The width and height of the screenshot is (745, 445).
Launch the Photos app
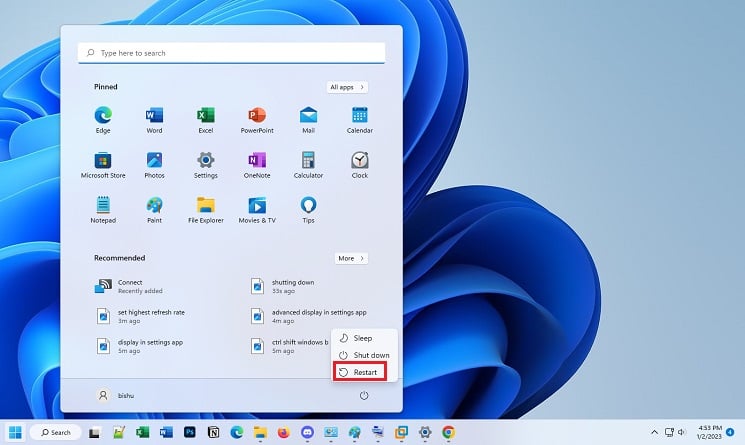click(x=154, y=165)
